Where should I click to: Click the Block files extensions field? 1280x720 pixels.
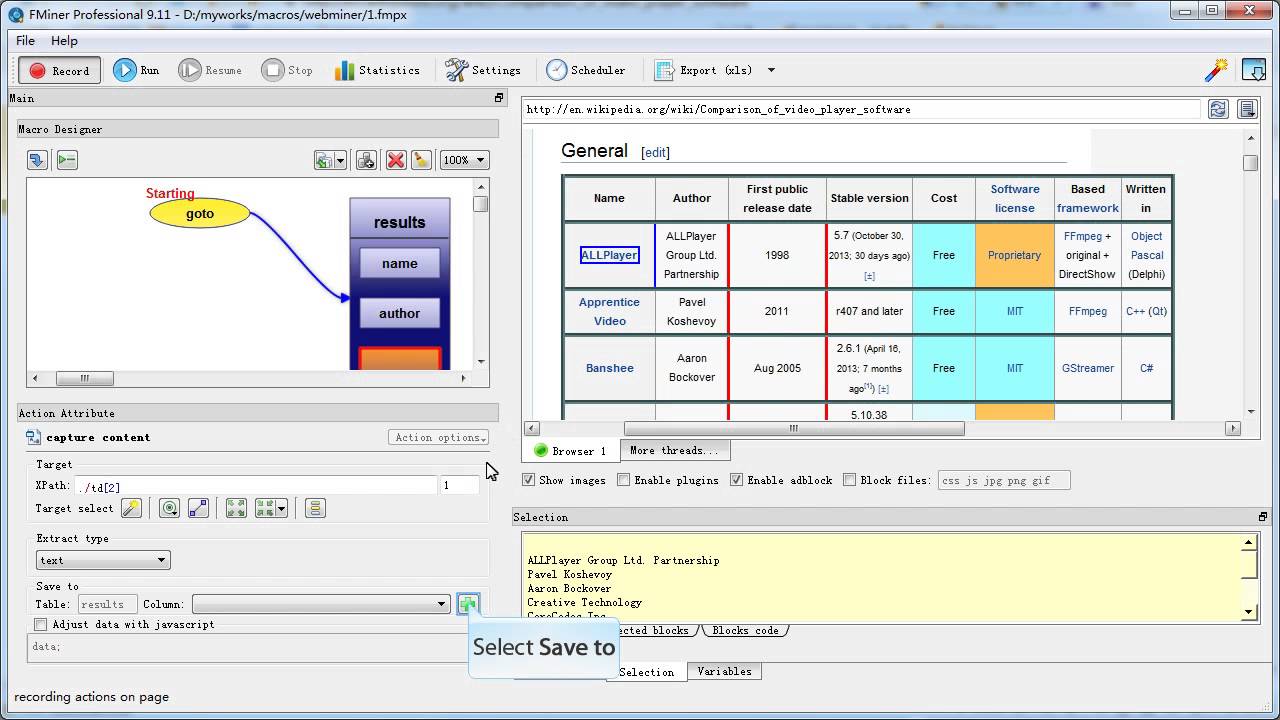(1004, 480)
